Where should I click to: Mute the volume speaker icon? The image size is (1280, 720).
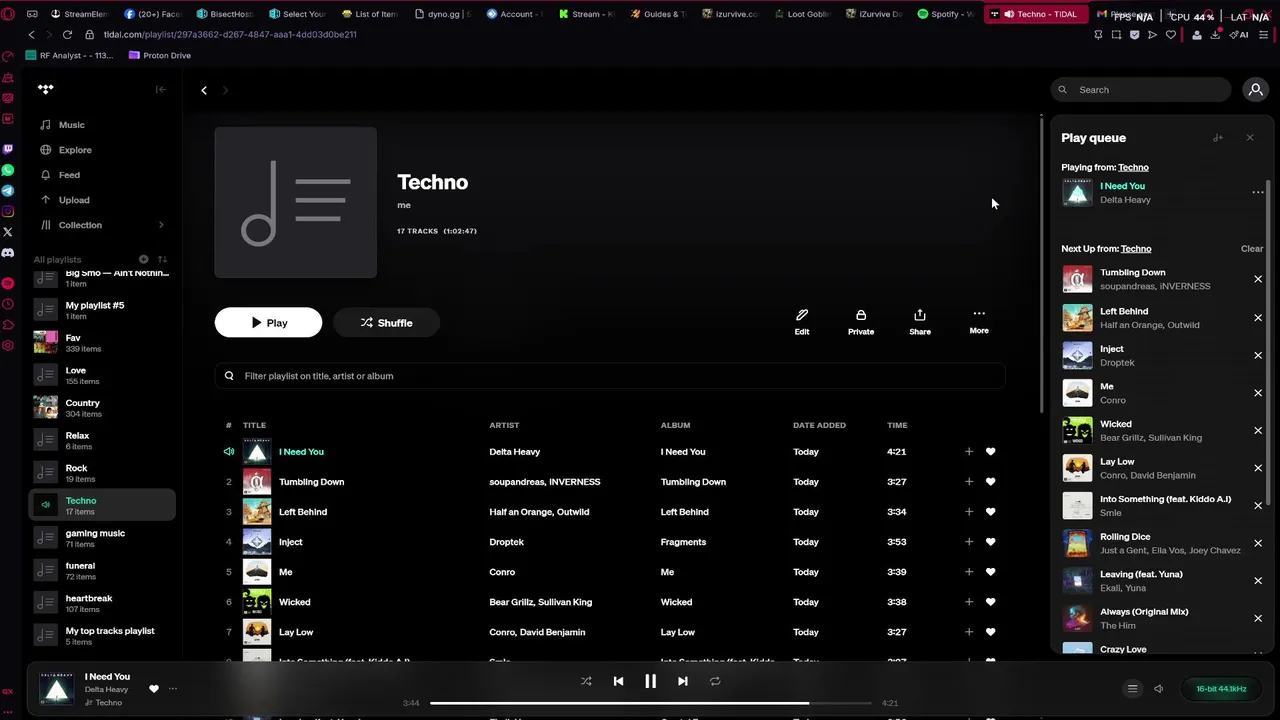point(1159,688)
